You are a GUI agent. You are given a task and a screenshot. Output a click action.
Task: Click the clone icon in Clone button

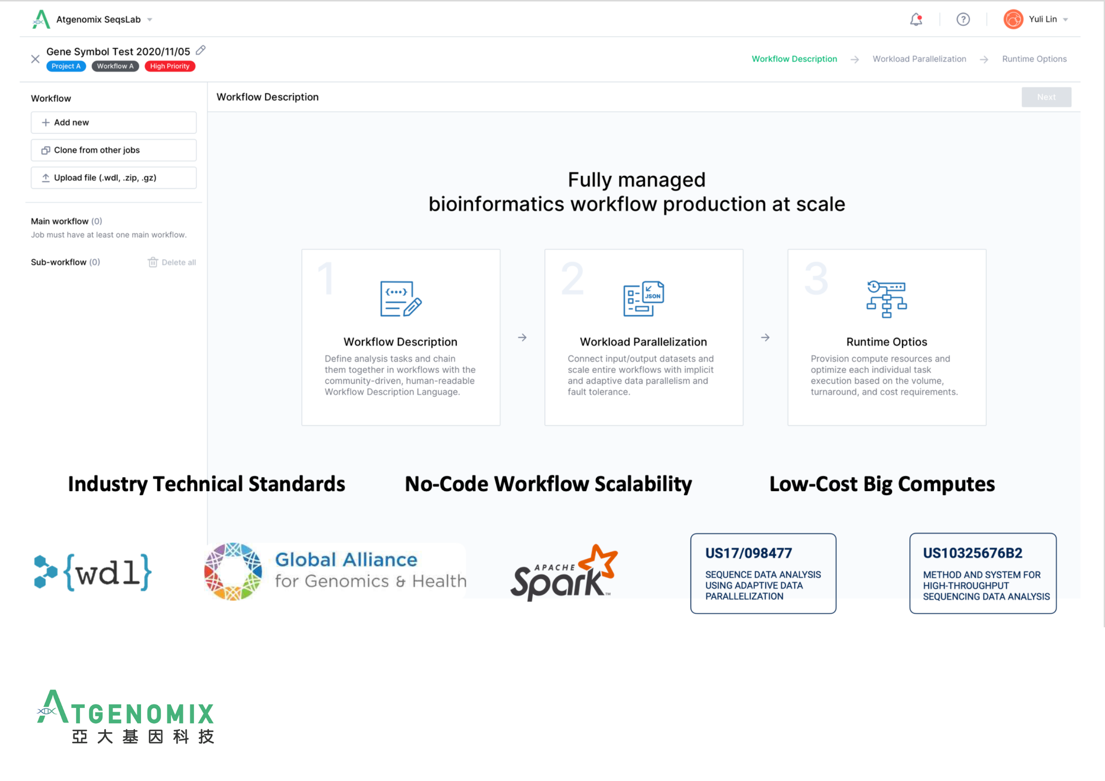point(46,150)
